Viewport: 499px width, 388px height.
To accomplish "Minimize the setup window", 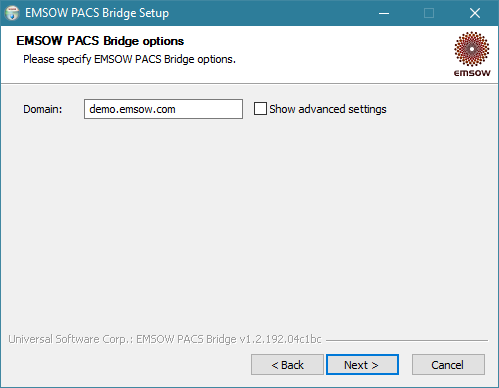I will 384,13.
